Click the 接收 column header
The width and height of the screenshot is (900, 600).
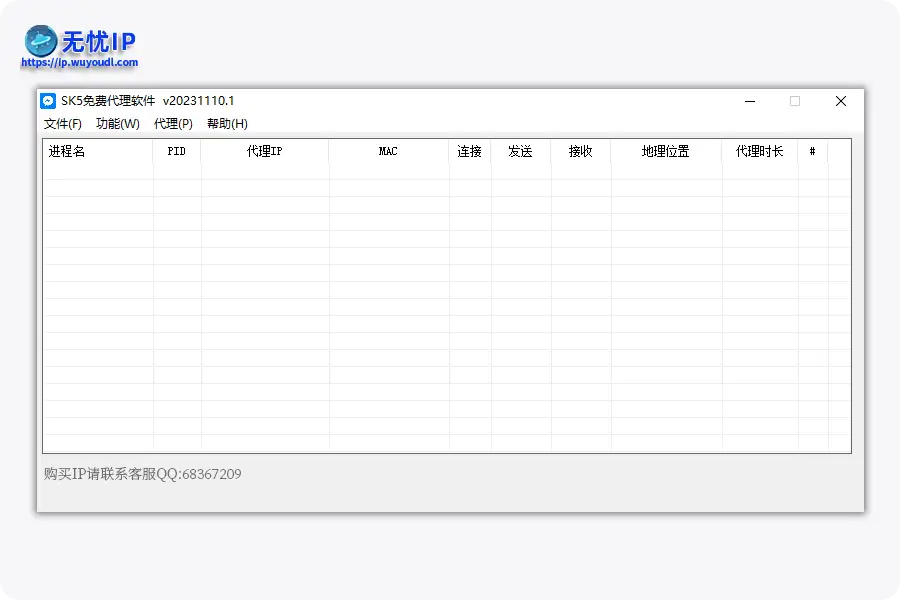[x=581, y=152]
